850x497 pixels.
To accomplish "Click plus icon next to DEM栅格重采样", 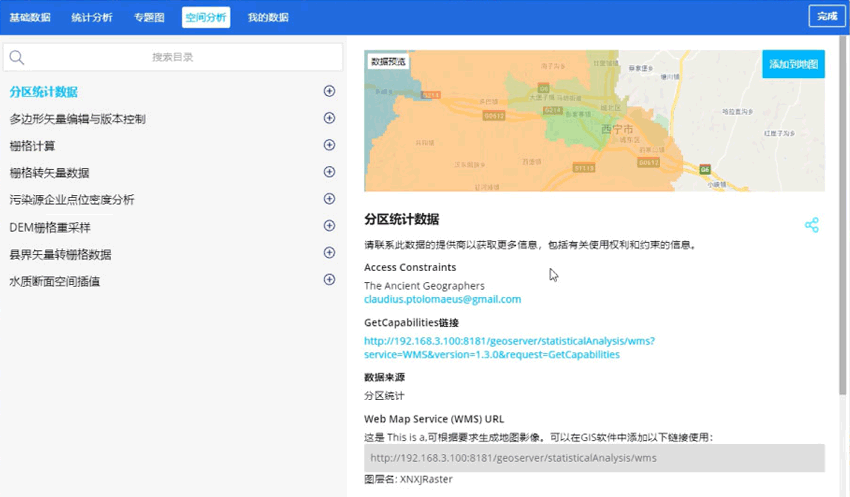I will [329, 226].
